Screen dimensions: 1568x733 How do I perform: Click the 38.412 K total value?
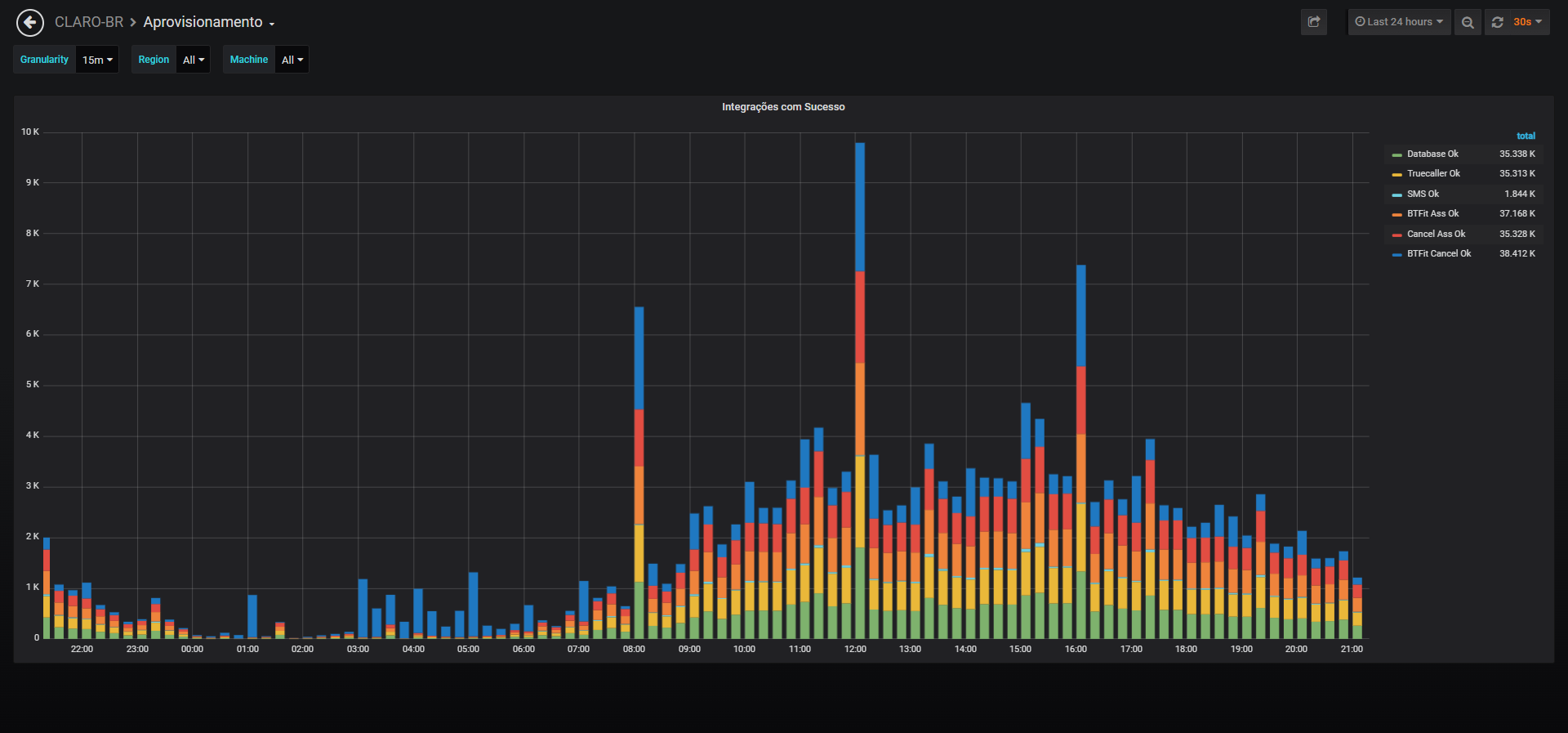tap(1517, 253)
